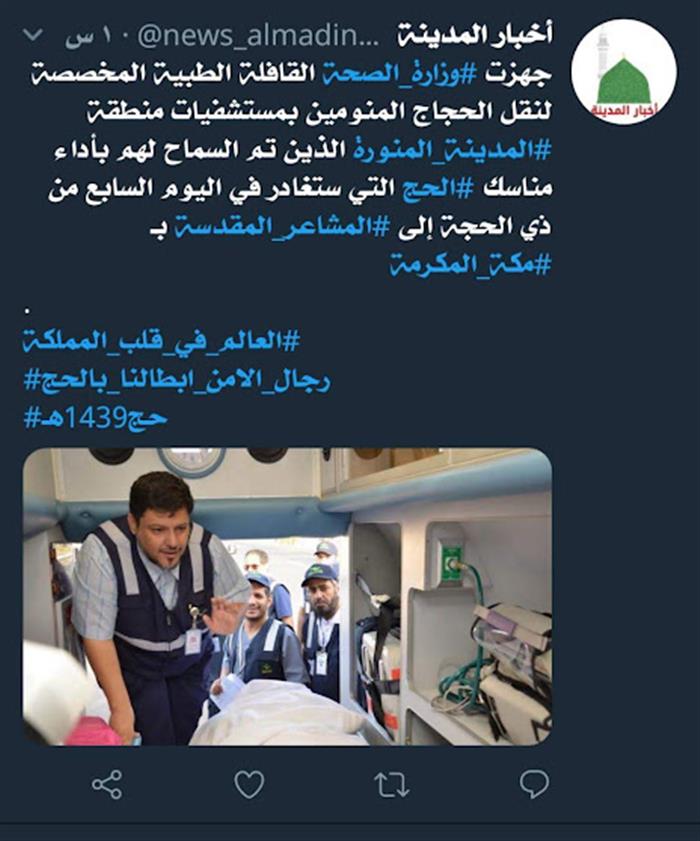The image size is (700, 841).
Task: Click the @news_almadin... handle
Action: 257,36
